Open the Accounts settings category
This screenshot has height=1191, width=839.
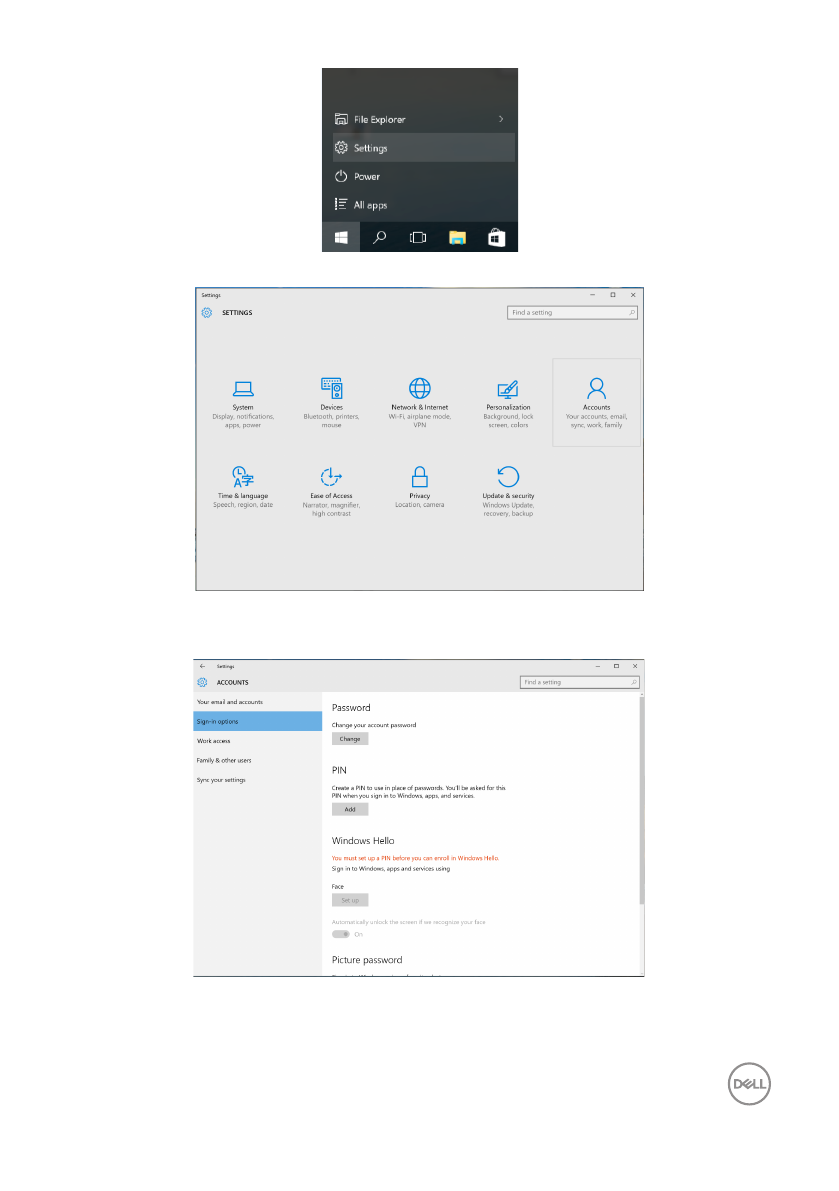596,401
